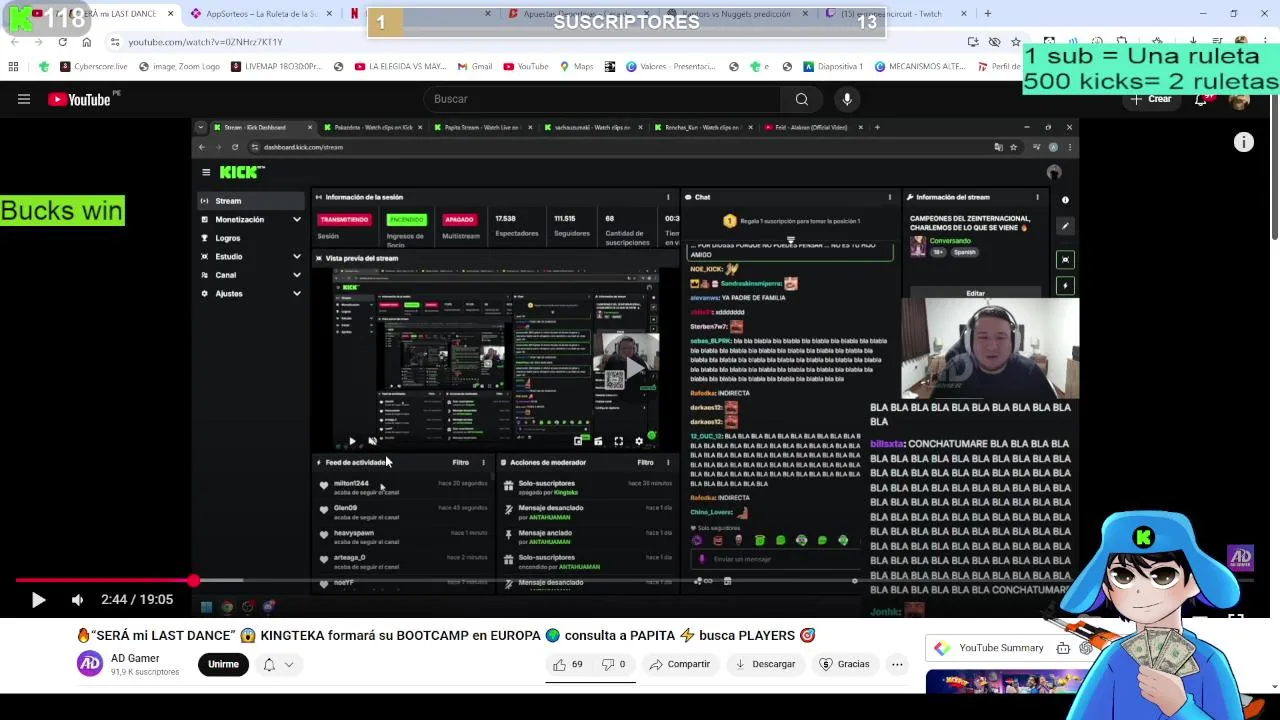Expand Monetización in Kick sidebar

click(251, 220)
